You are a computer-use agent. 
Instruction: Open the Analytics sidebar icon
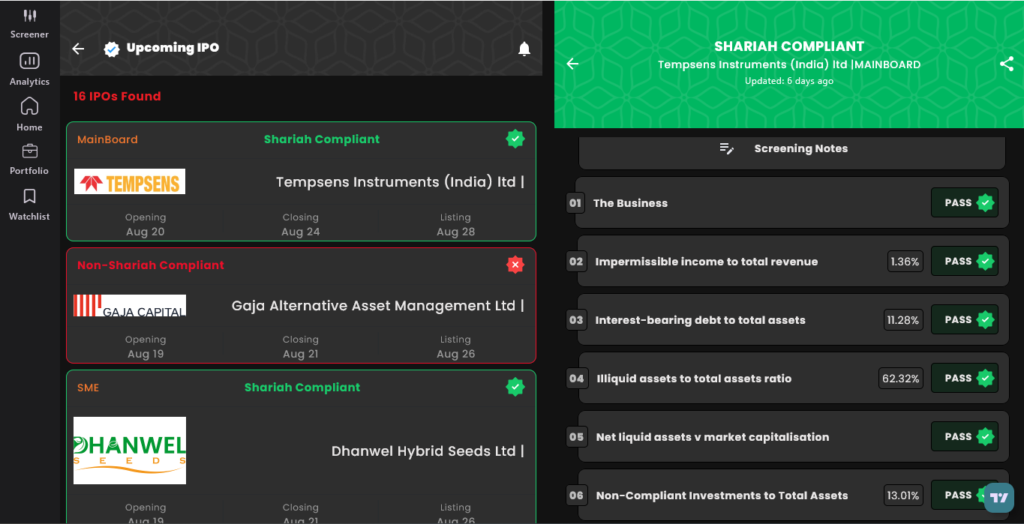point(29,61)
